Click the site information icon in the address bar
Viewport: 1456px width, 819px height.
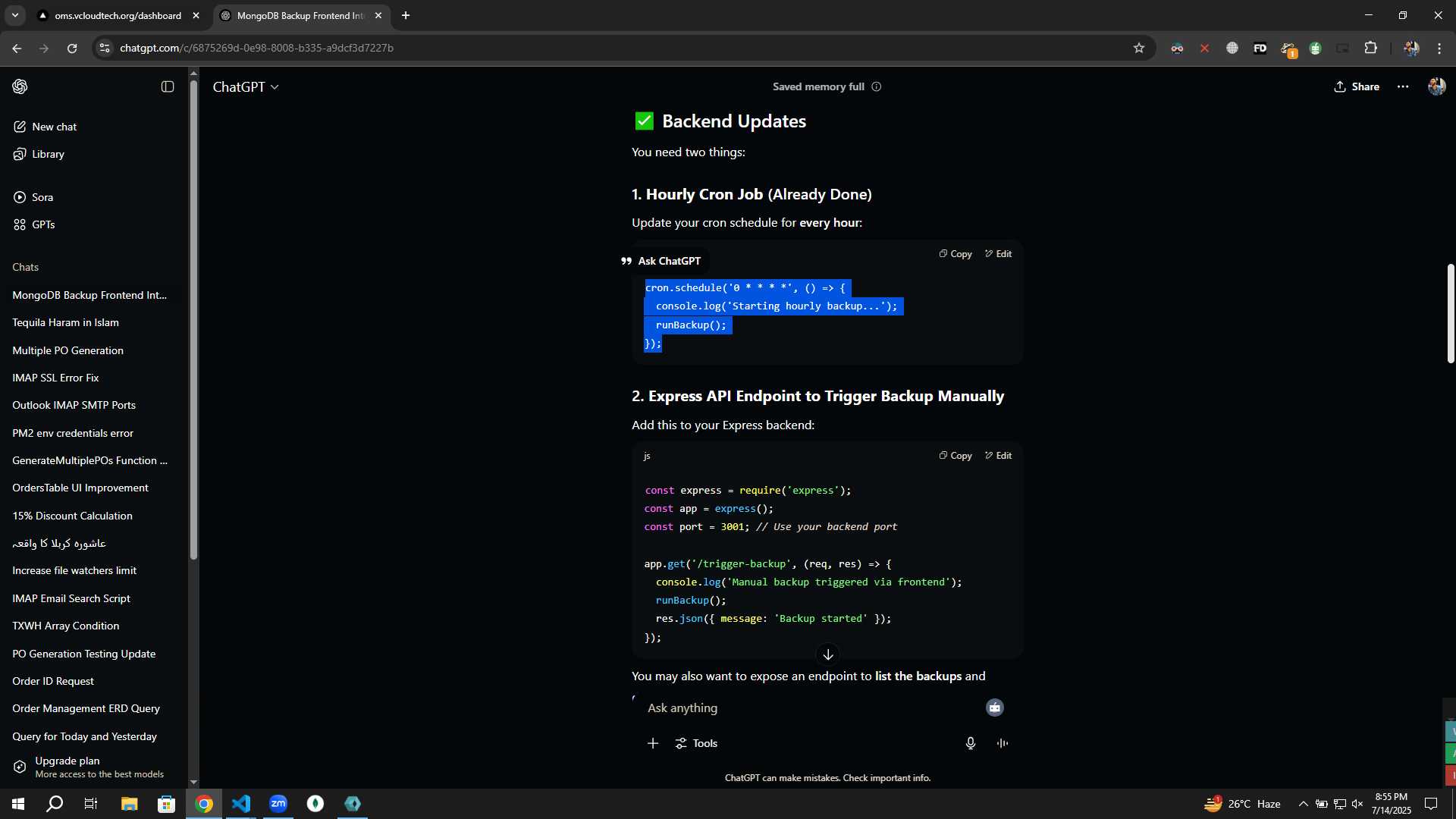coord(105,48)
